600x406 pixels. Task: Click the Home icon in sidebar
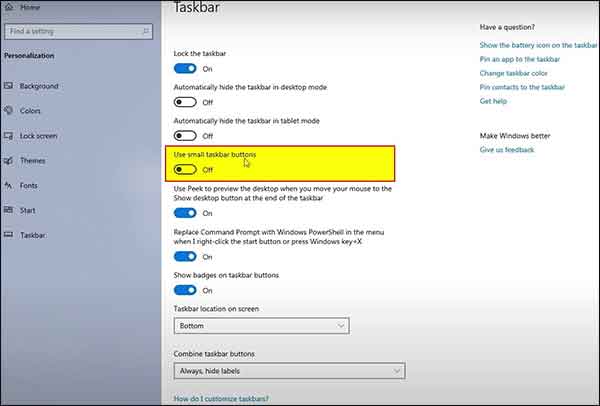[9, 7]
